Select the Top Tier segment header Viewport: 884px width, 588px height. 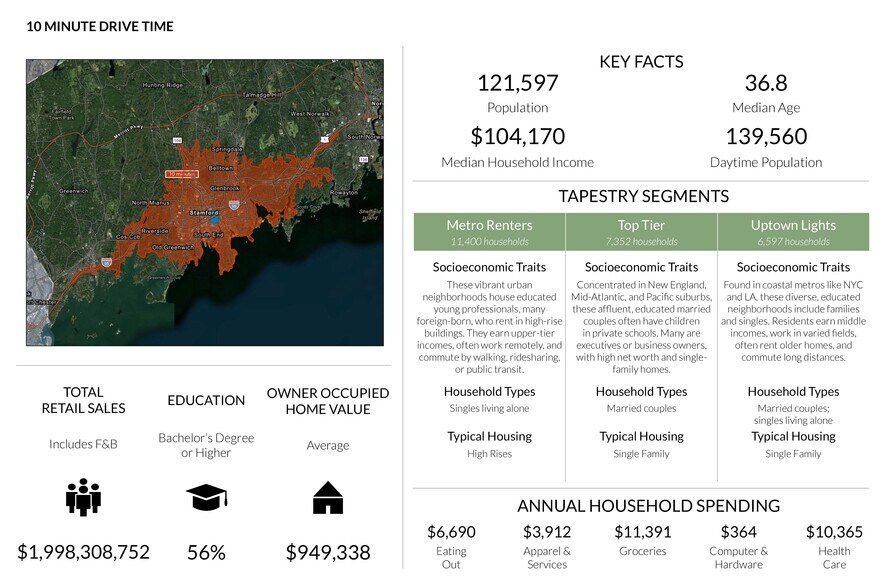click(x=641, y=232)
